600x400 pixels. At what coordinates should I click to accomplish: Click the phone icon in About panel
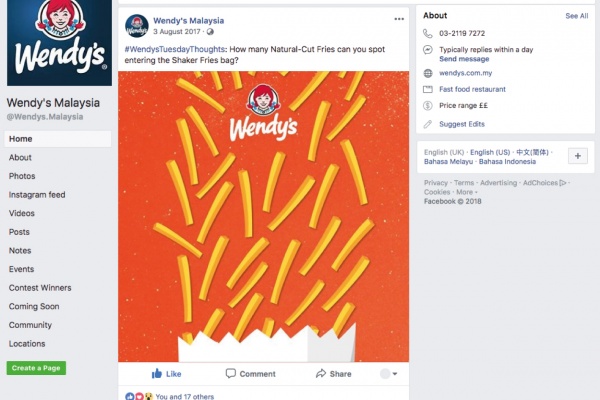428,34
